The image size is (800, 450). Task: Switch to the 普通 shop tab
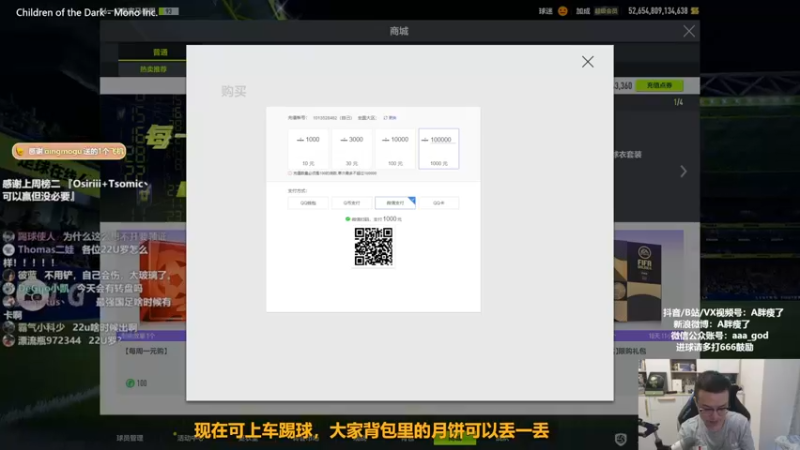[x=160, y=52]
